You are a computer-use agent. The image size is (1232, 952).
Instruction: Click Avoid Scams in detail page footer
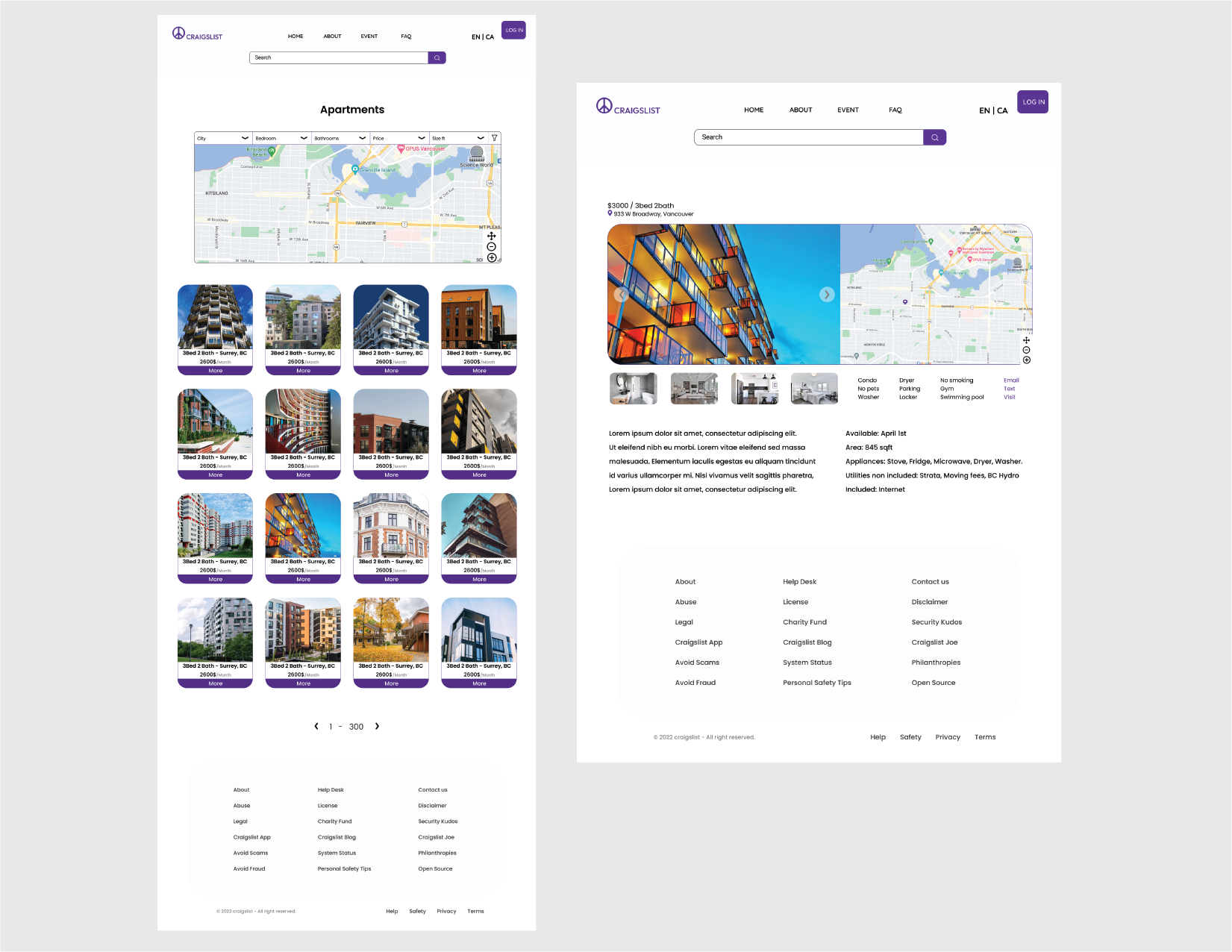[697, 663]
